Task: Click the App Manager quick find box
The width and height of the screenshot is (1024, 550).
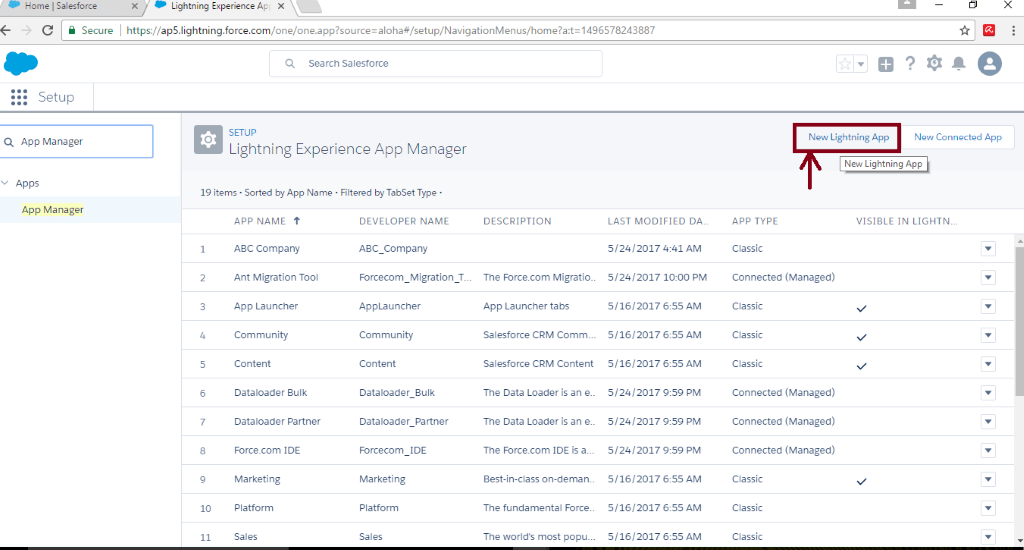Action: coord(77,141)
